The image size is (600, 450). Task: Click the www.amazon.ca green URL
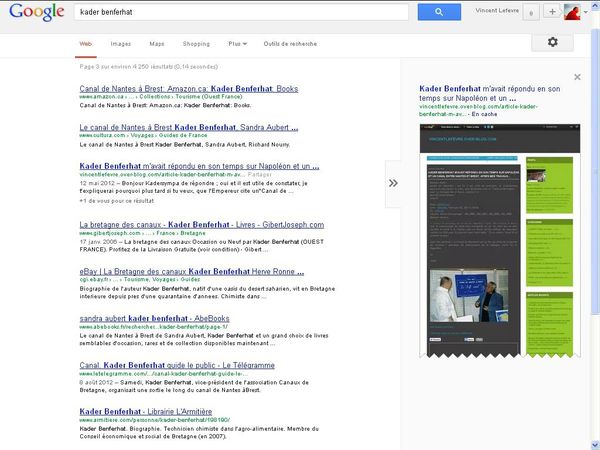click(161, 96)
